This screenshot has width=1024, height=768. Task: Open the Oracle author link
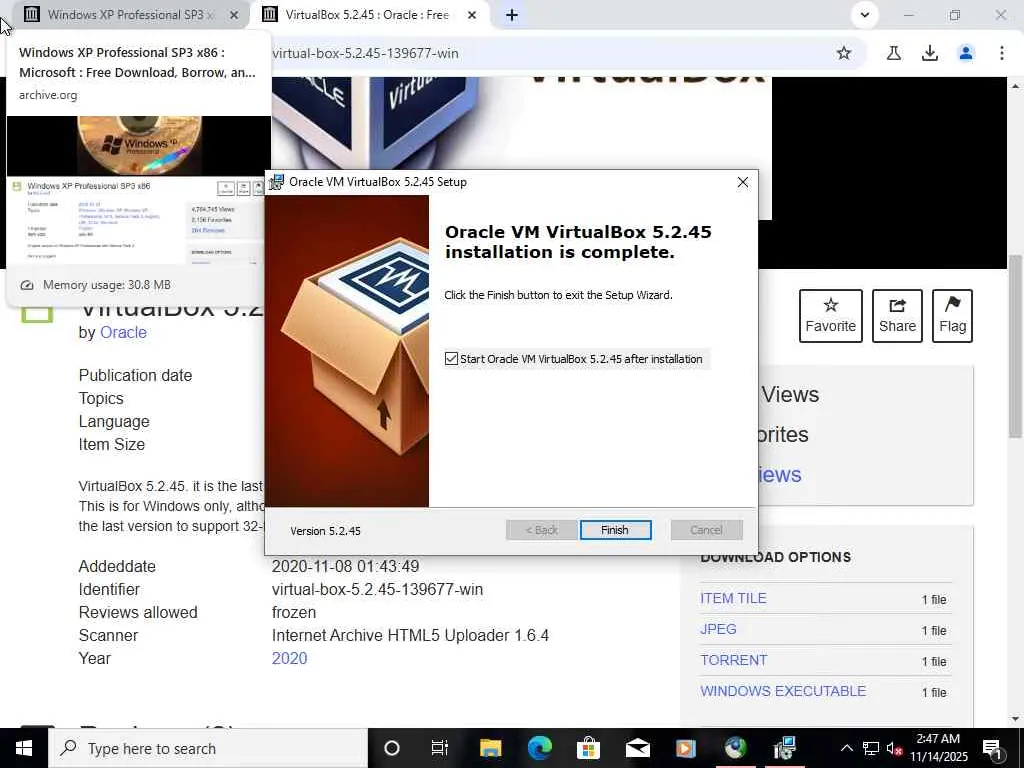123,332
